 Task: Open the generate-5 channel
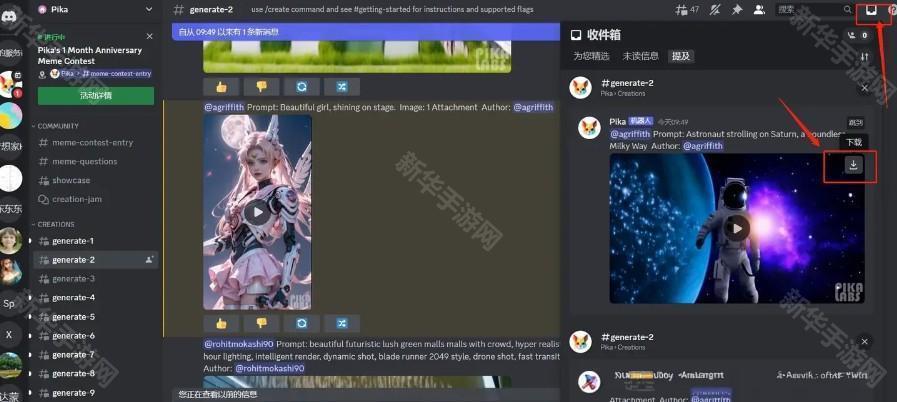tap(73, 317)
